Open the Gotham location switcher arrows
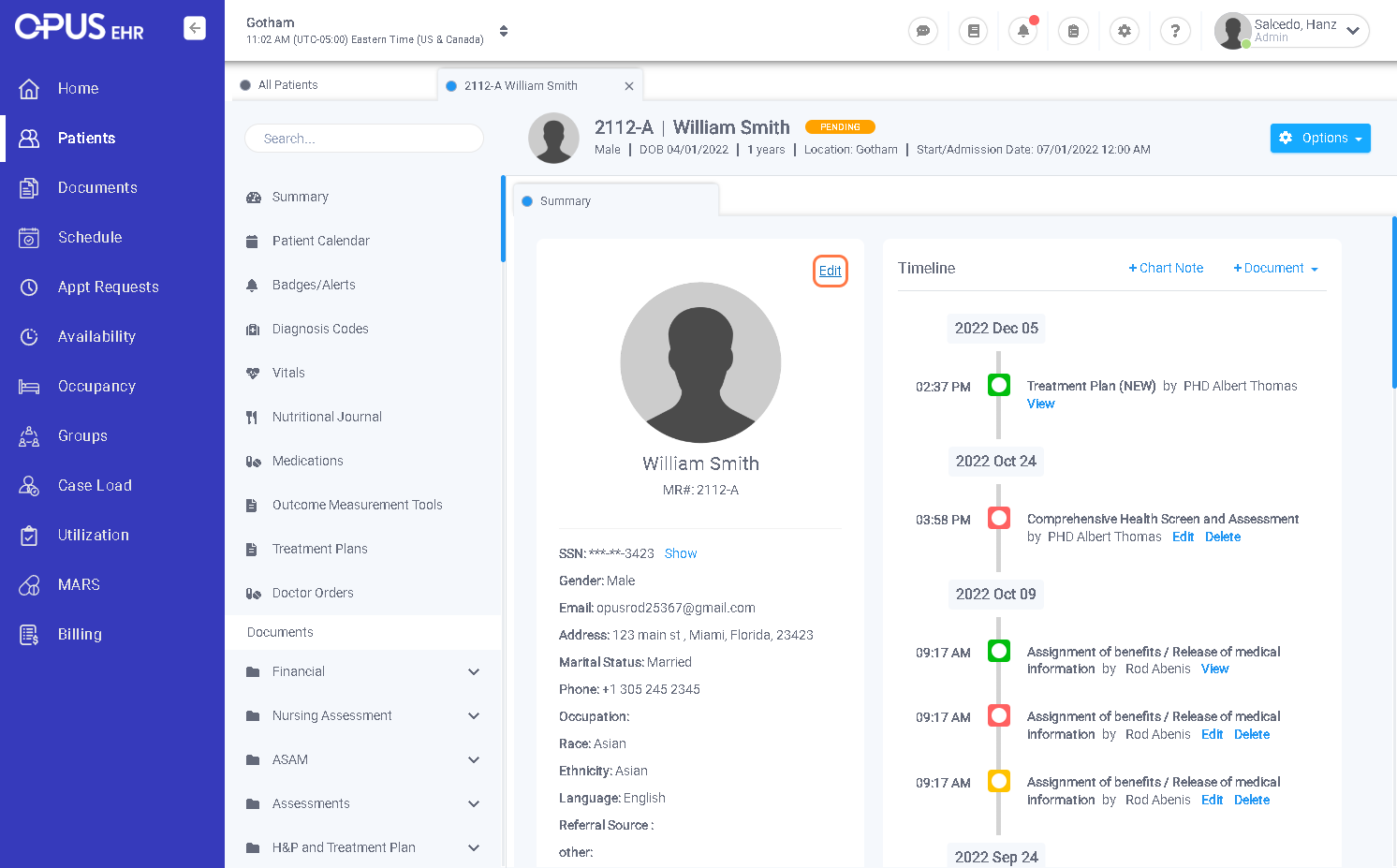Viewport: 1397px width, 868px height. 504,31
